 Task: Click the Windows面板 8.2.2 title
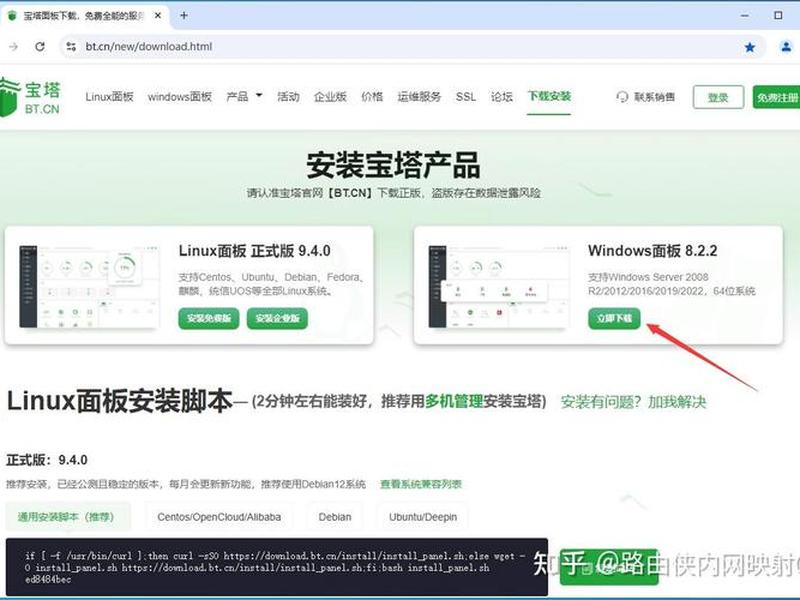tap(653, 251)
